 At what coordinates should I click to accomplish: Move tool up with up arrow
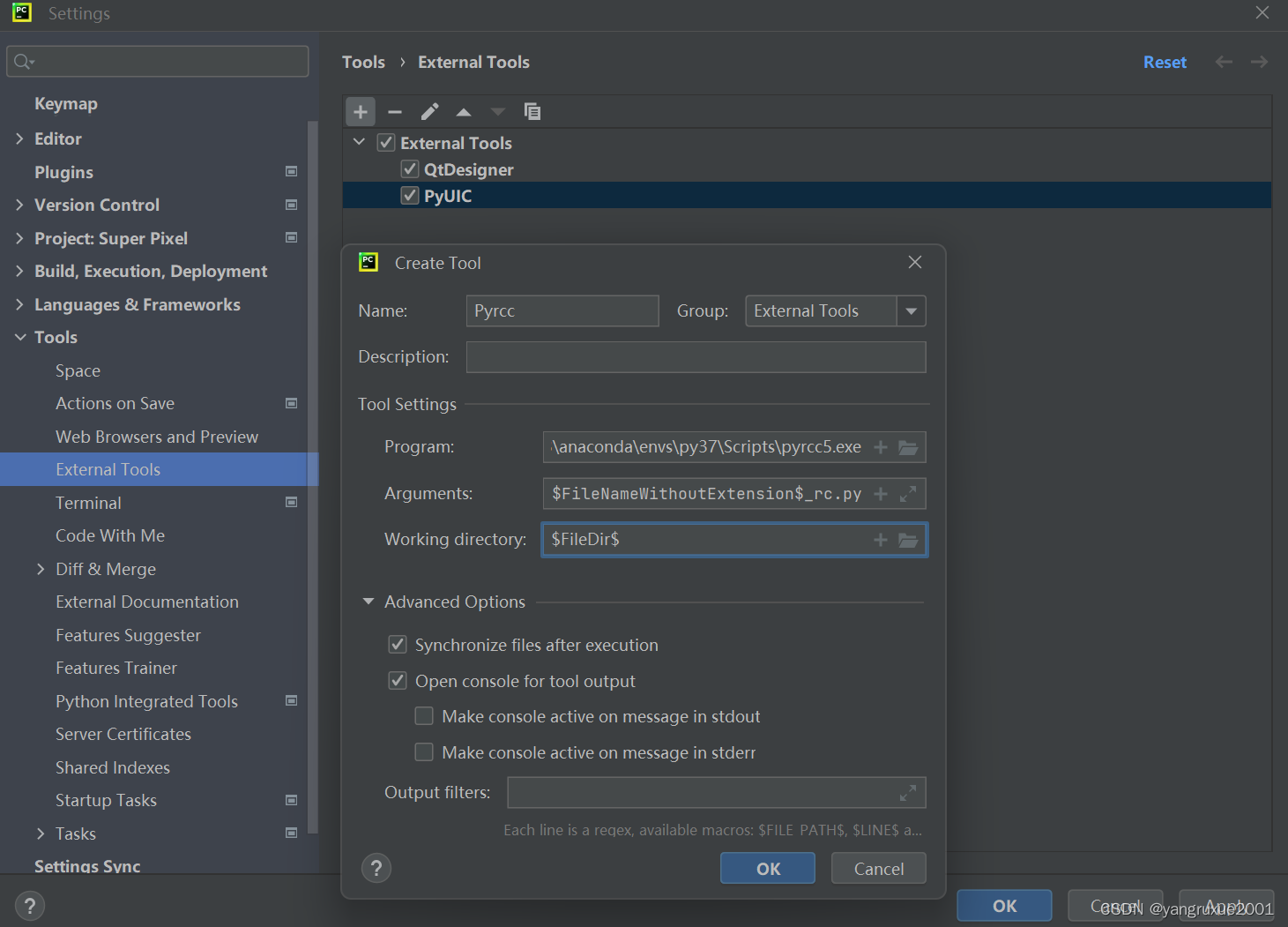pyautogui.click(x=464, y=112)
